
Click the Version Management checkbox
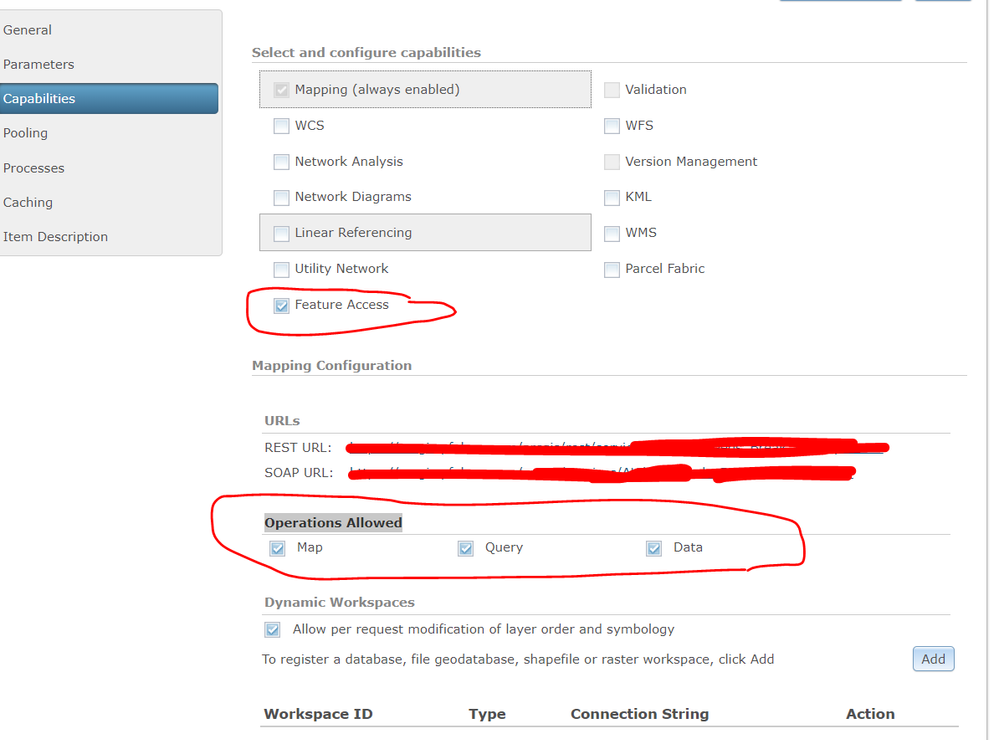[612, 162]
